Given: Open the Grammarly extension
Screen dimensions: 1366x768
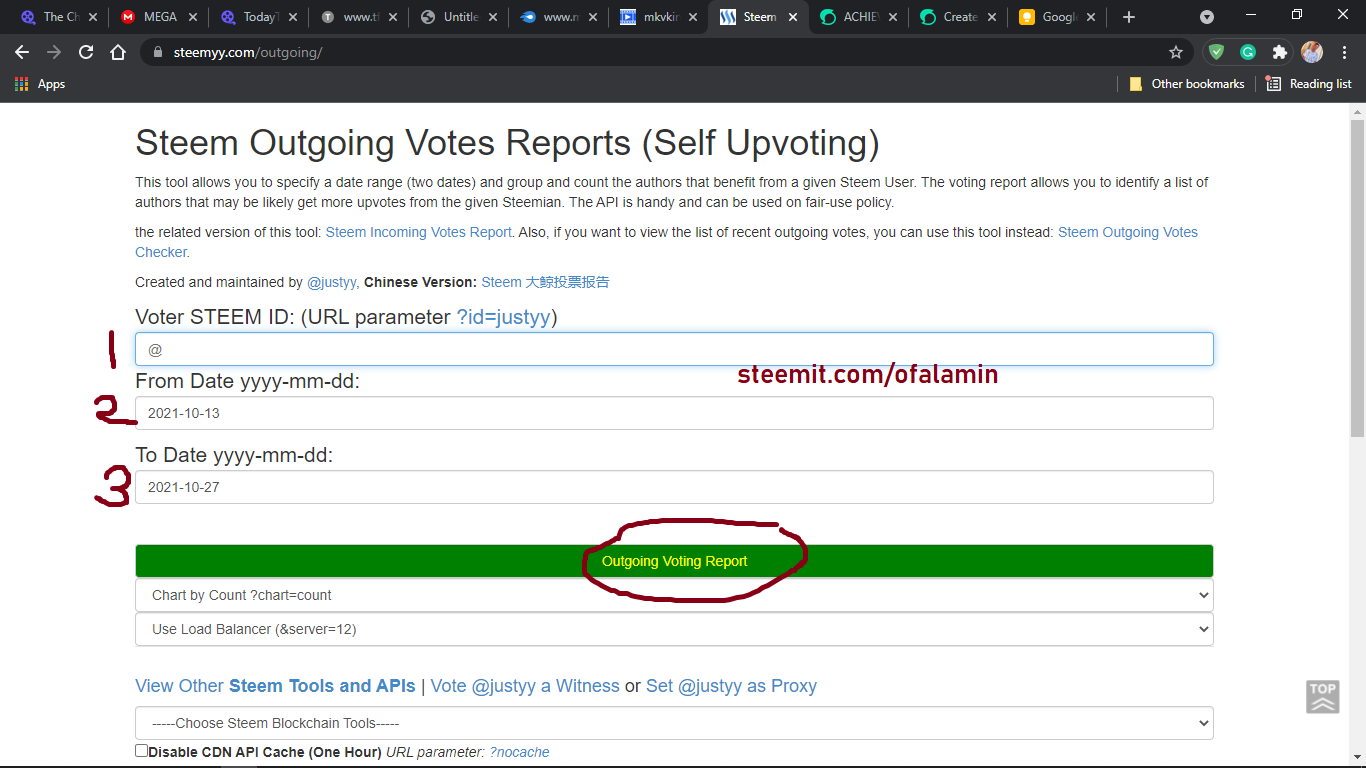Looking at the screenshot, I should click(1248, 52).
